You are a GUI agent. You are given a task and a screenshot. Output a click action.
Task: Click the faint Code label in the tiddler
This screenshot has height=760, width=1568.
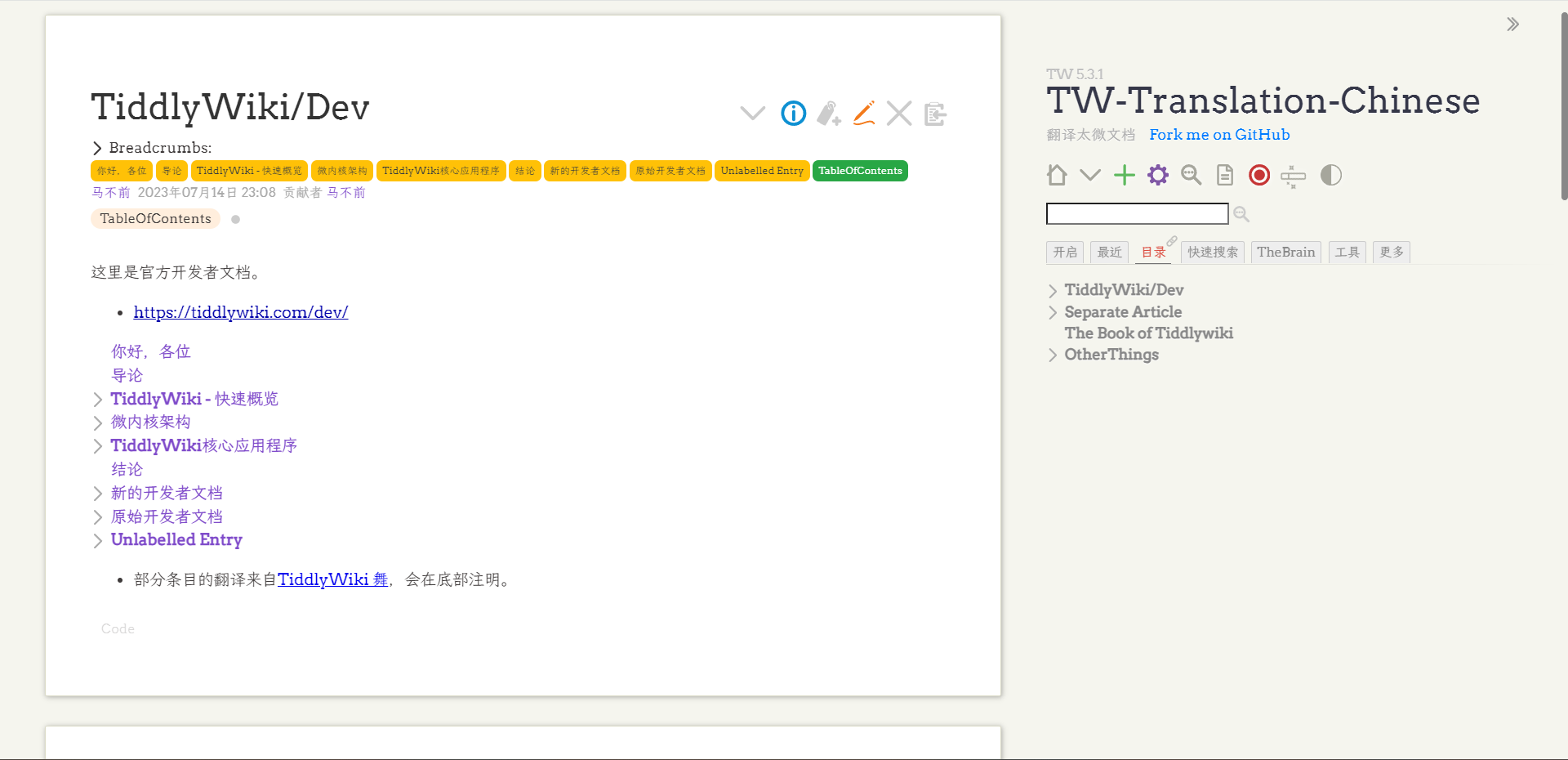tap(118, 628)
